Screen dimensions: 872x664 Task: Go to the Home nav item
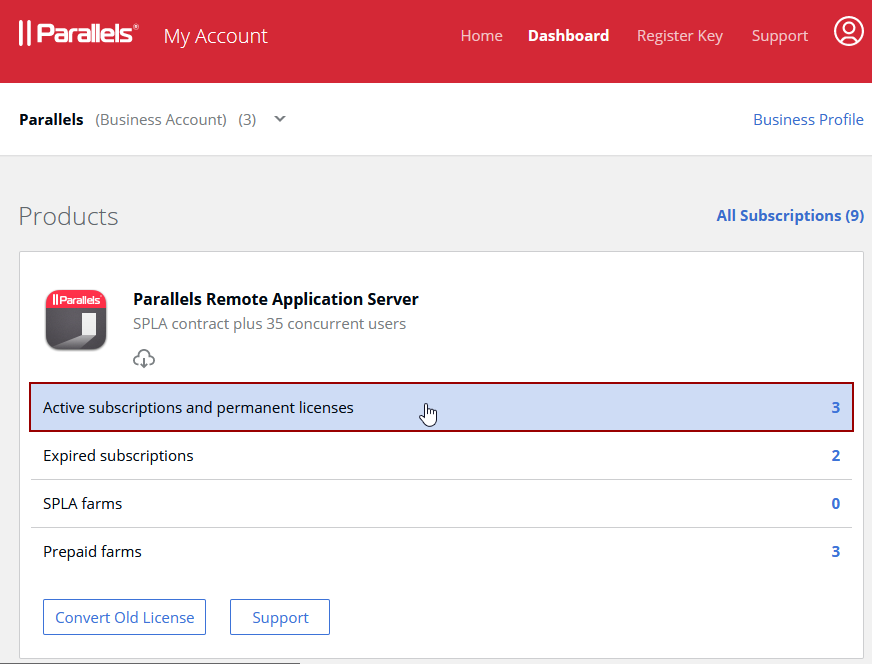[481, 36]
